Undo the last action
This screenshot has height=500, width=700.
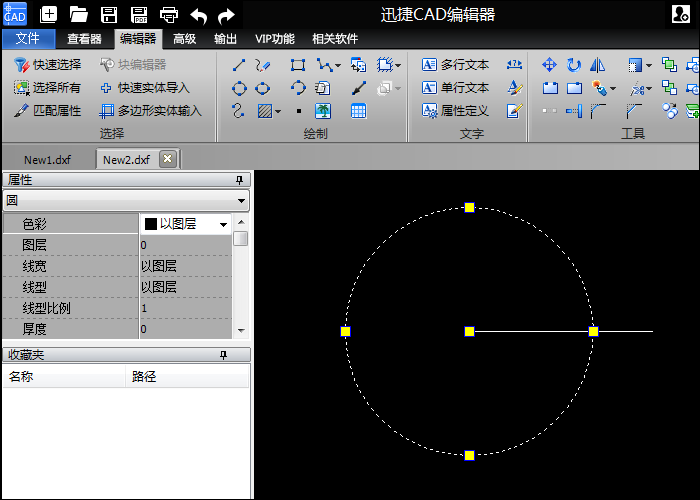(198, 16)
